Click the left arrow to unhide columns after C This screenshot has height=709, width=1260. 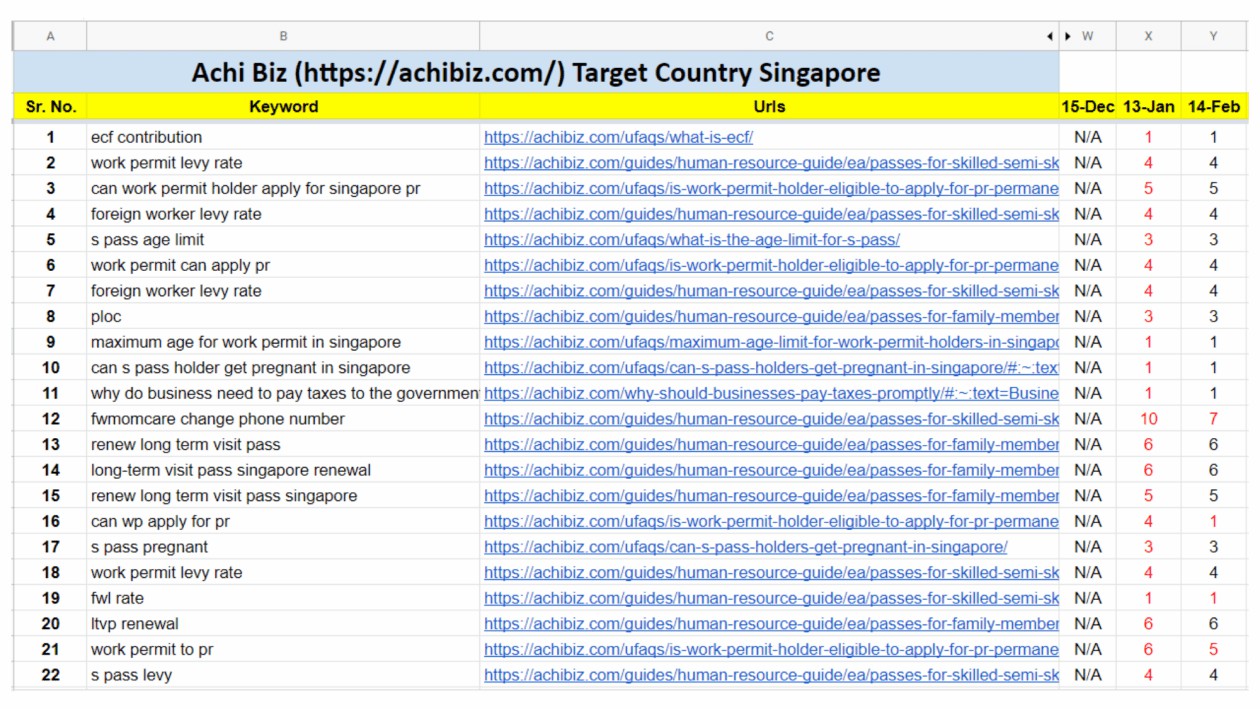(1050, 36)
